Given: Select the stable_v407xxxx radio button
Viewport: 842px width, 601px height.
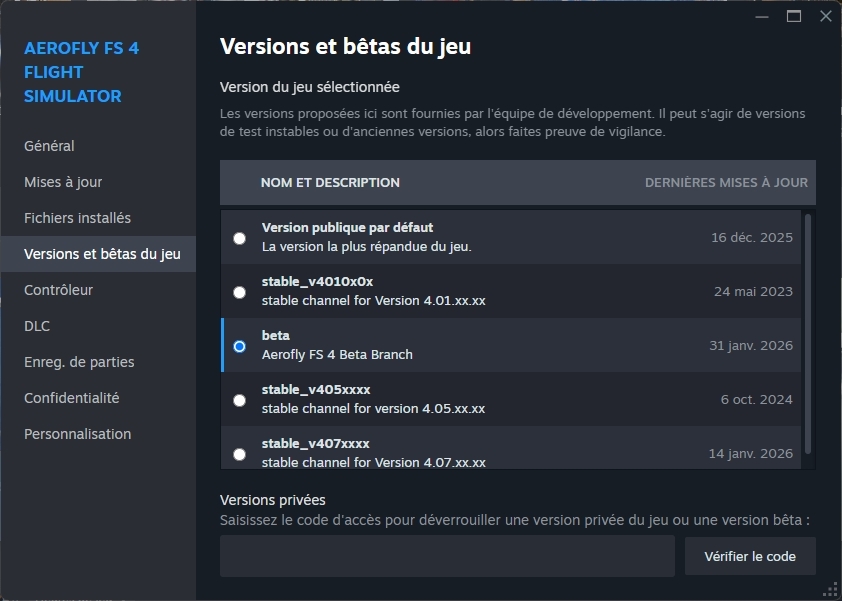Looking at the screenshot, I should click(239, 454).
